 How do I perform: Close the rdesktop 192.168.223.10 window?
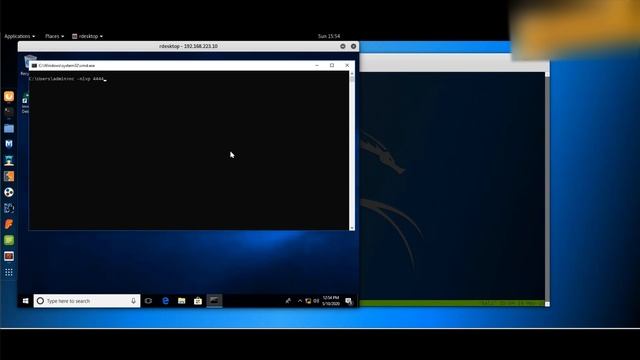(x=353, y=46)
